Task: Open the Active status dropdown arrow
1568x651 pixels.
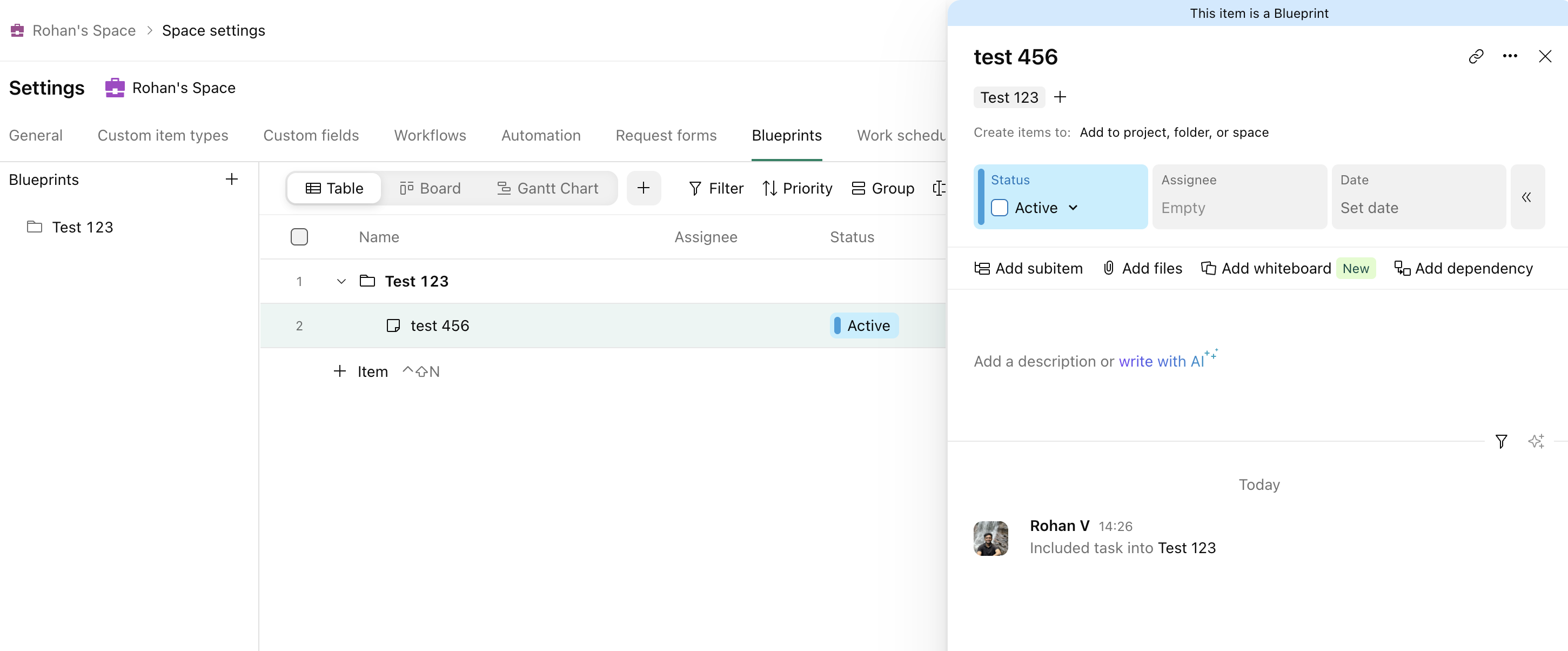Action: click(x=1073, y=208)
